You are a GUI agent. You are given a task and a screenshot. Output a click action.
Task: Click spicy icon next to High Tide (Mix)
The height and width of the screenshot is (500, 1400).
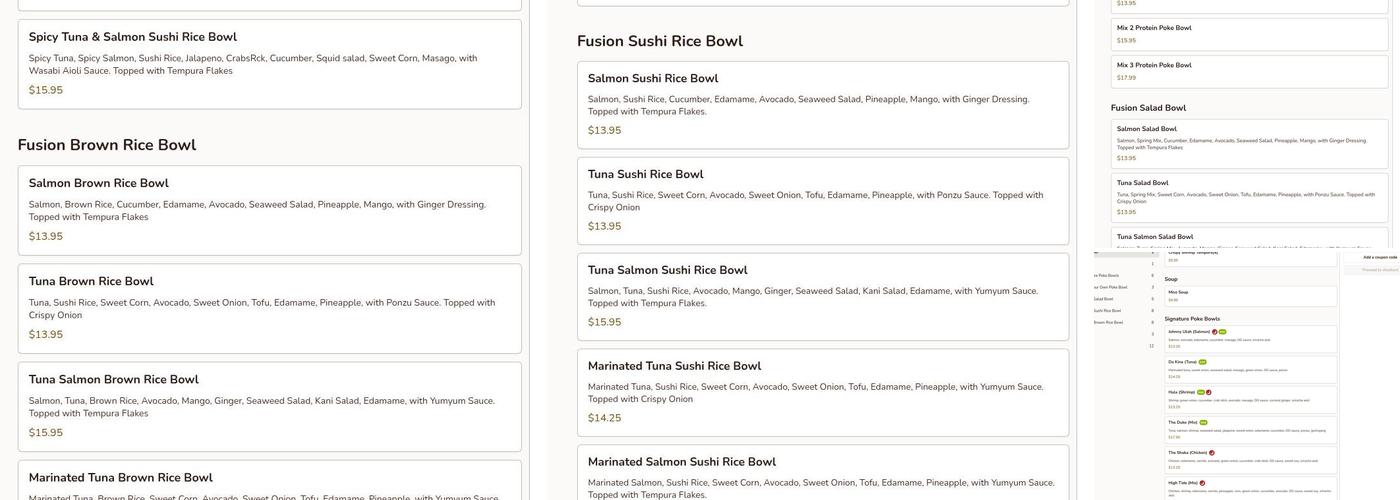pos(1202,483)
